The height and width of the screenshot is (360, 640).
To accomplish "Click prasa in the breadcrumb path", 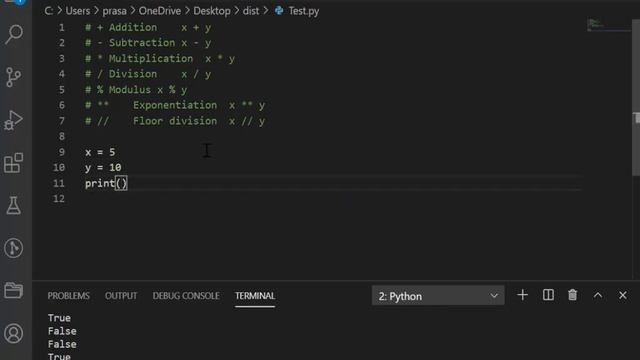I will [x=114, y=11].
